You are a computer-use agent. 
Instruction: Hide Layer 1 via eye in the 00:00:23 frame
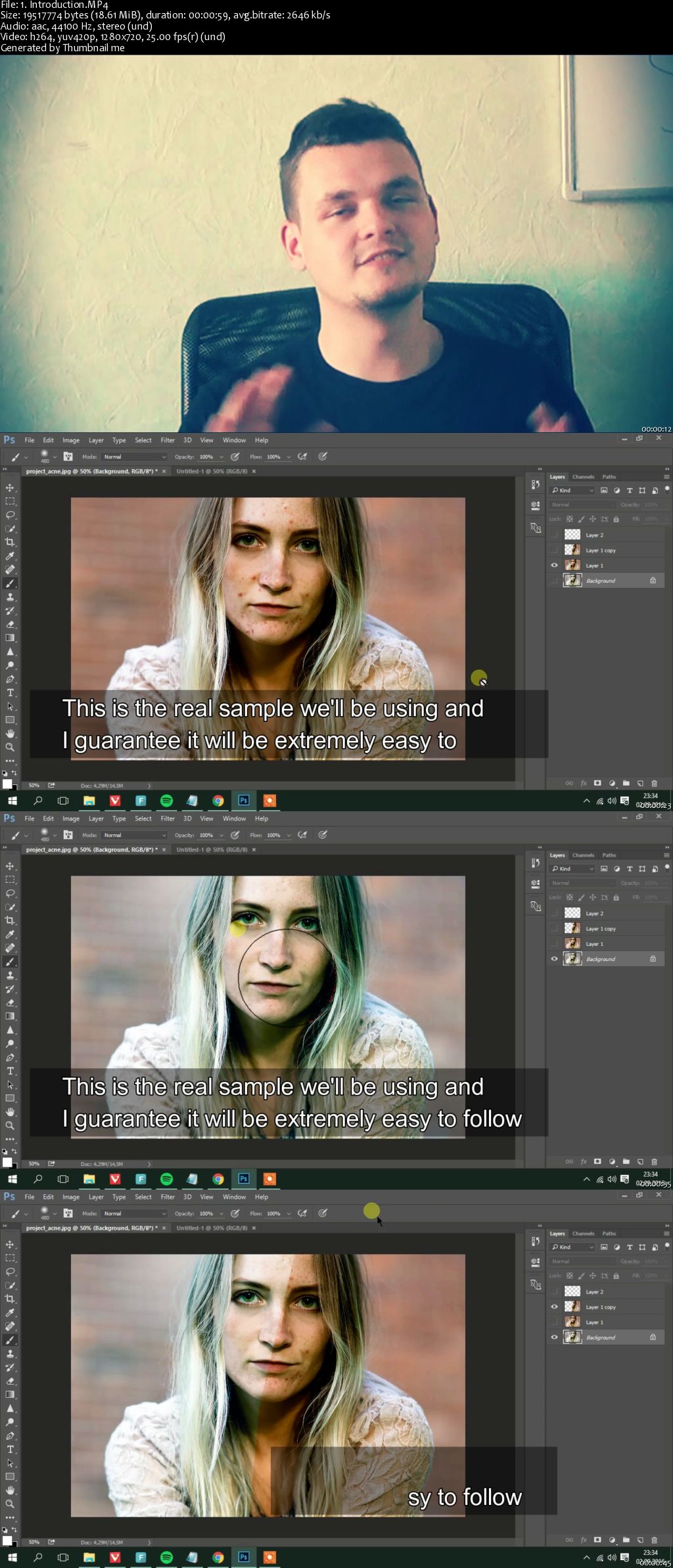tap(554, 566)
